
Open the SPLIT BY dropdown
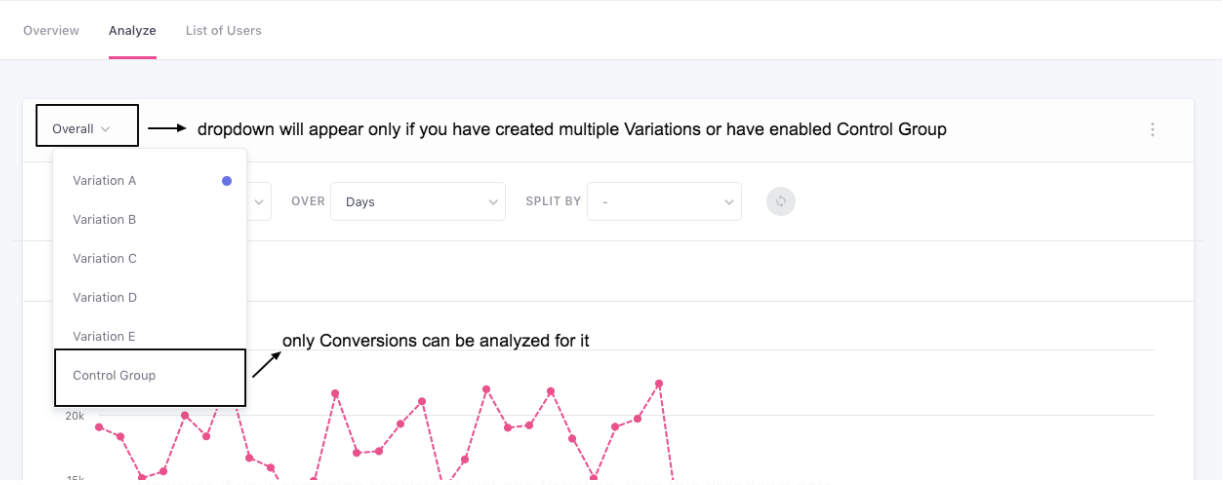point(665,202)
